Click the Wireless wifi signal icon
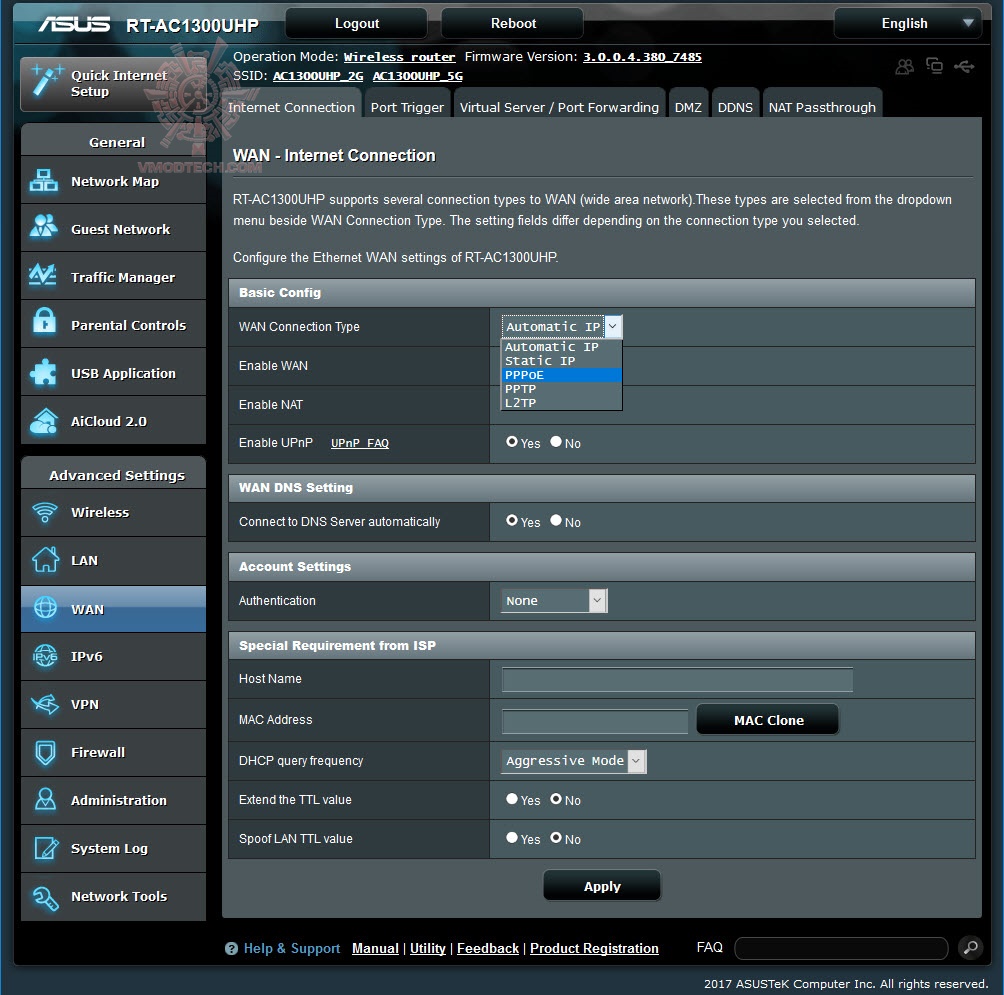This screenshot has height=995, width=1004. [x=45, y=512]
